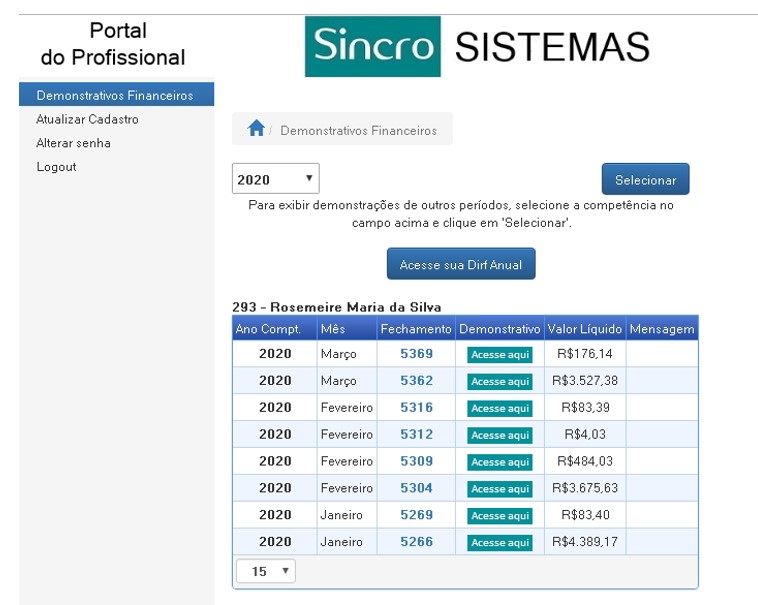Click fechamento number 5304 link

tap(416, 488)
